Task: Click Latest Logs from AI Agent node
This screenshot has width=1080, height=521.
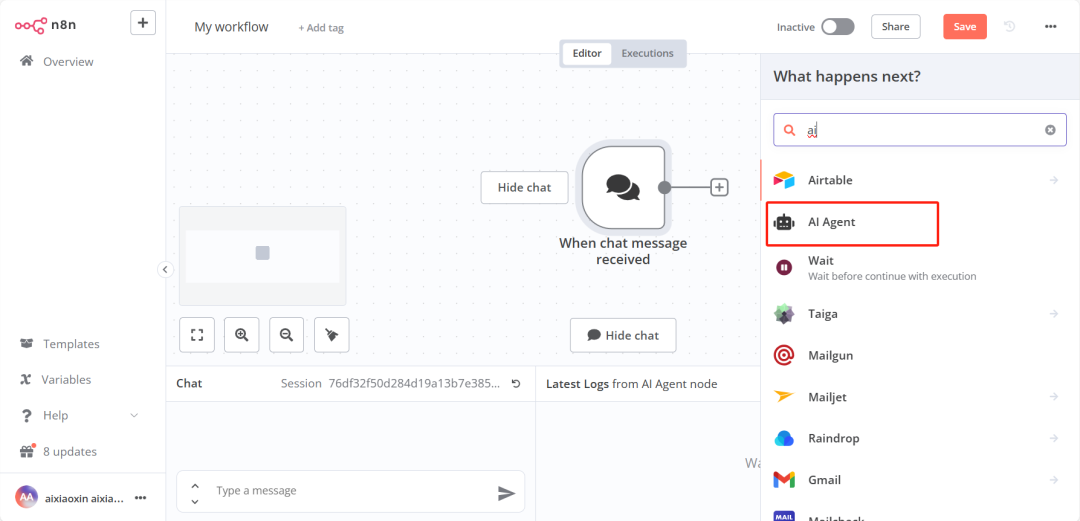Action: (632, 384)
